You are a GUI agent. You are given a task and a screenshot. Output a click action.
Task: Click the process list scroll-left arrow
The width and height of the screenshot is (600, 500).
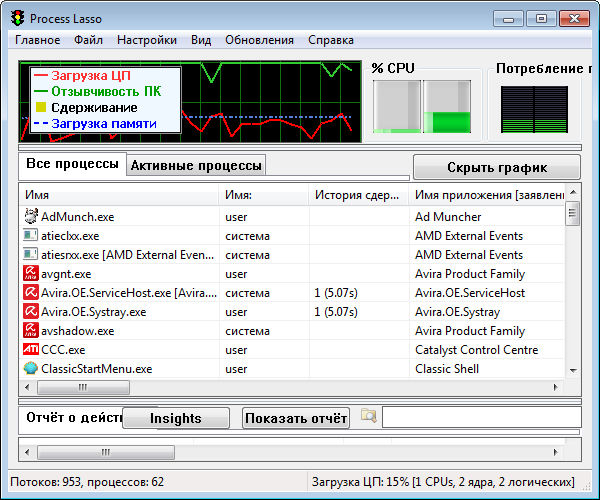pyautogui.click(x=27, y=387)
